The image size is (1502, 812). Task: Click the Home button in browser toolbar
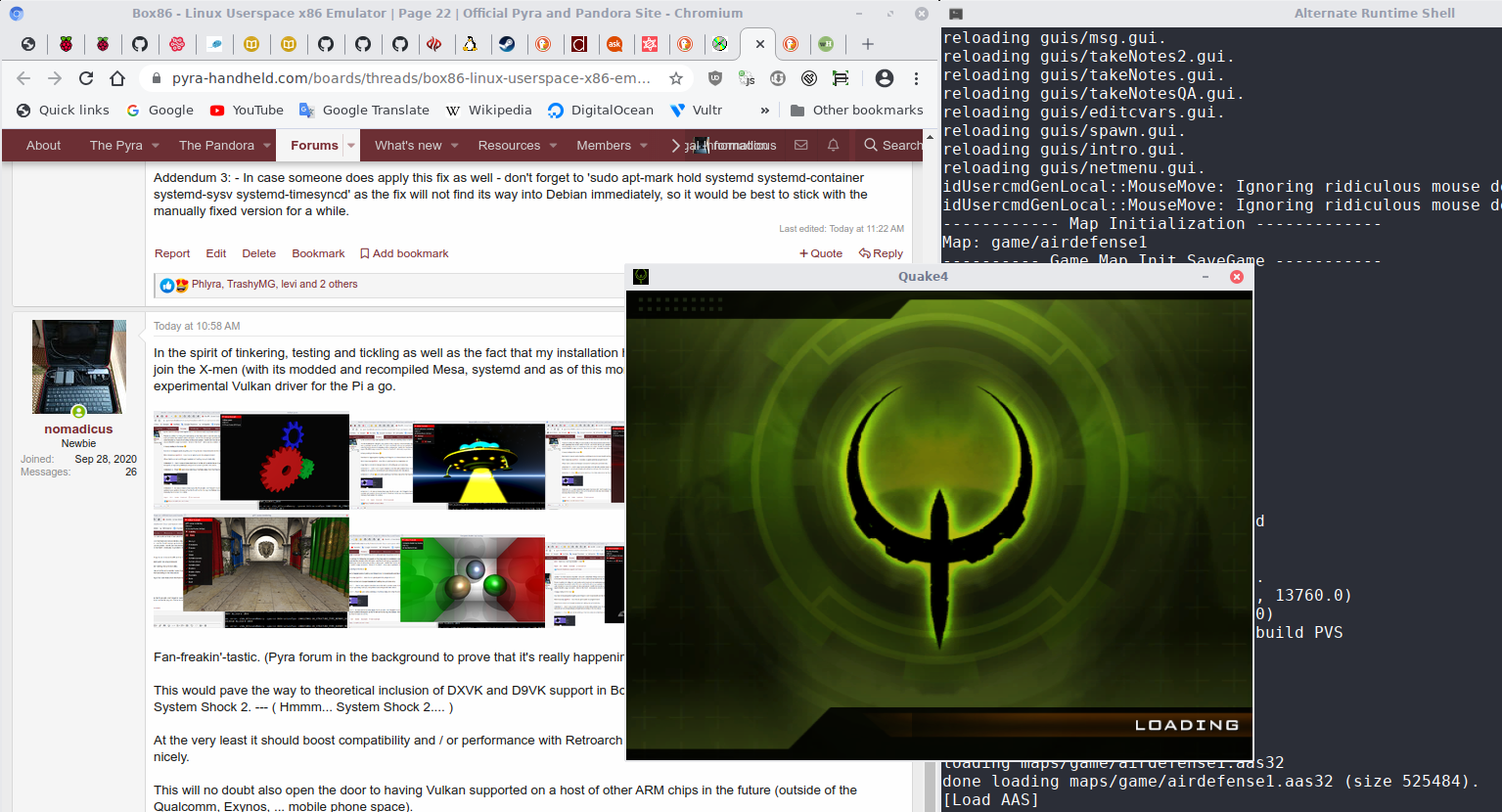(x=117, y=78)
